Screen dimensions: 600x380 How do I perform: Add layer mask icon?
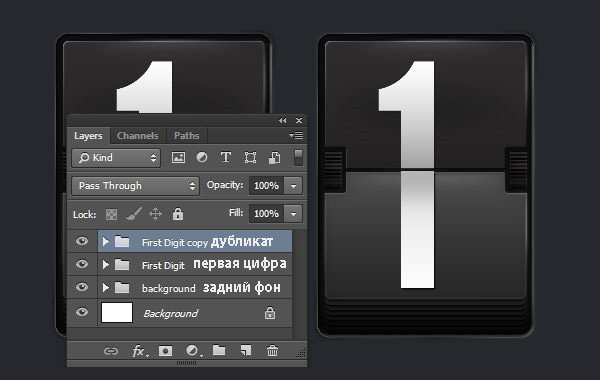point(165,351)
